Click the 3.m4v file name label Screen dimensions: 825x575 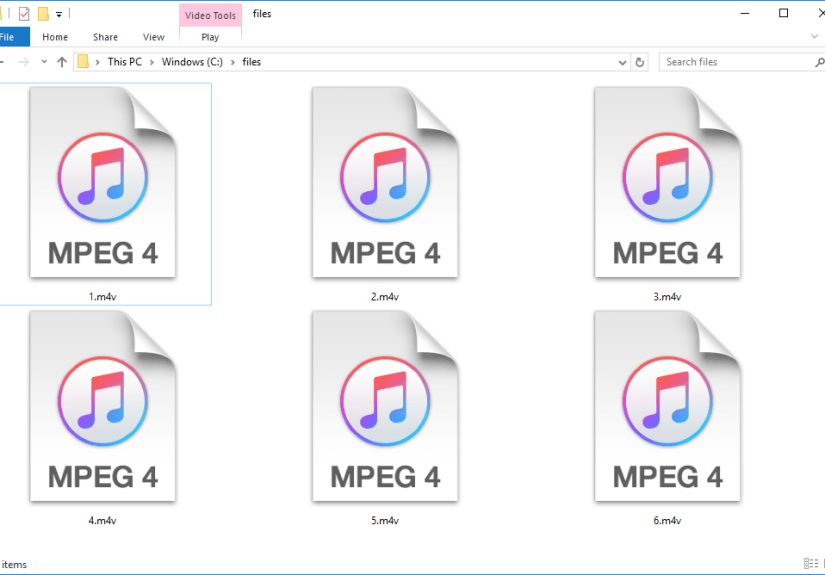point(667,297)
